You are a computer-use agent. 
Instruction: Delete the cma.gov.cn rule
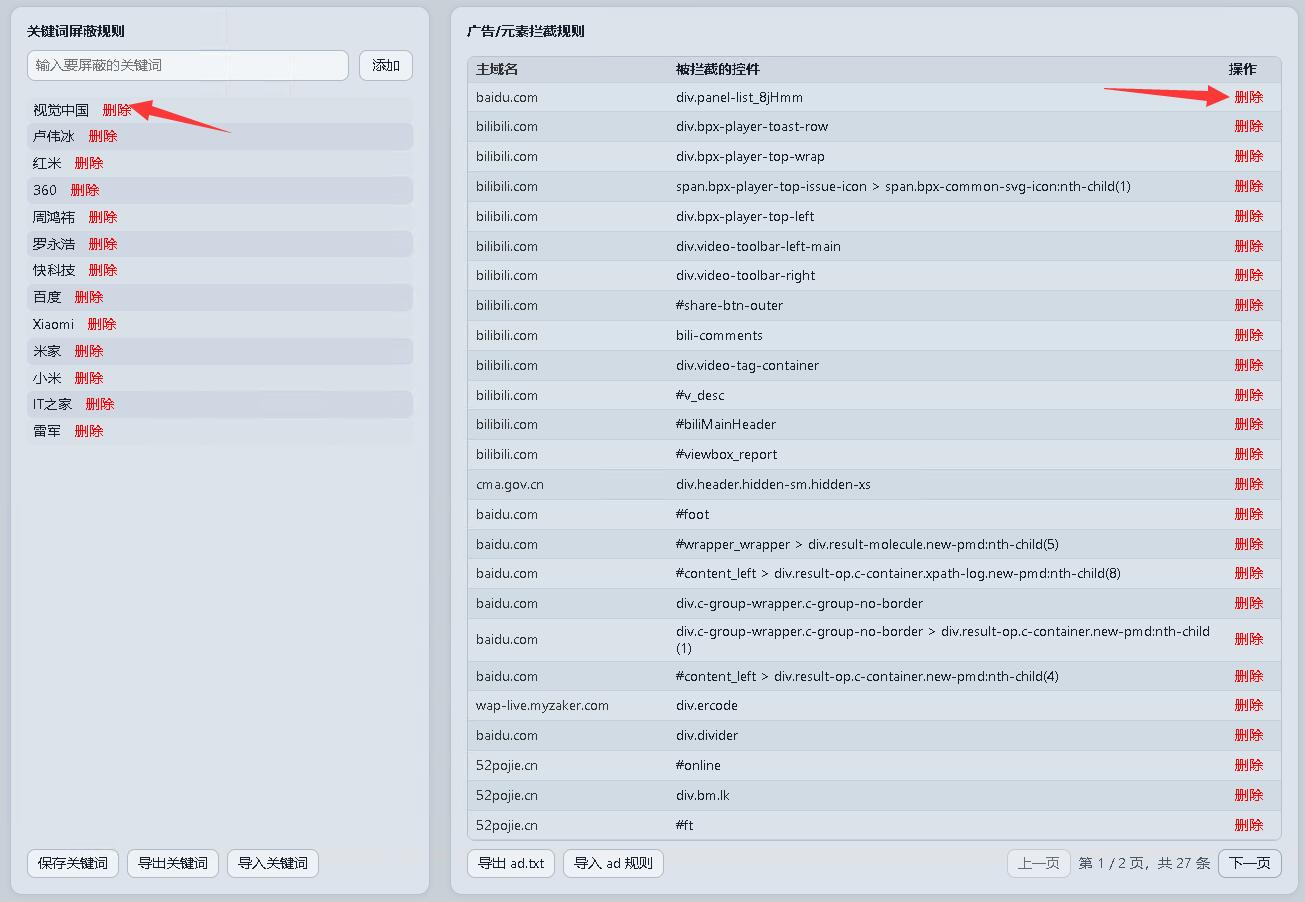(1248, 484)
